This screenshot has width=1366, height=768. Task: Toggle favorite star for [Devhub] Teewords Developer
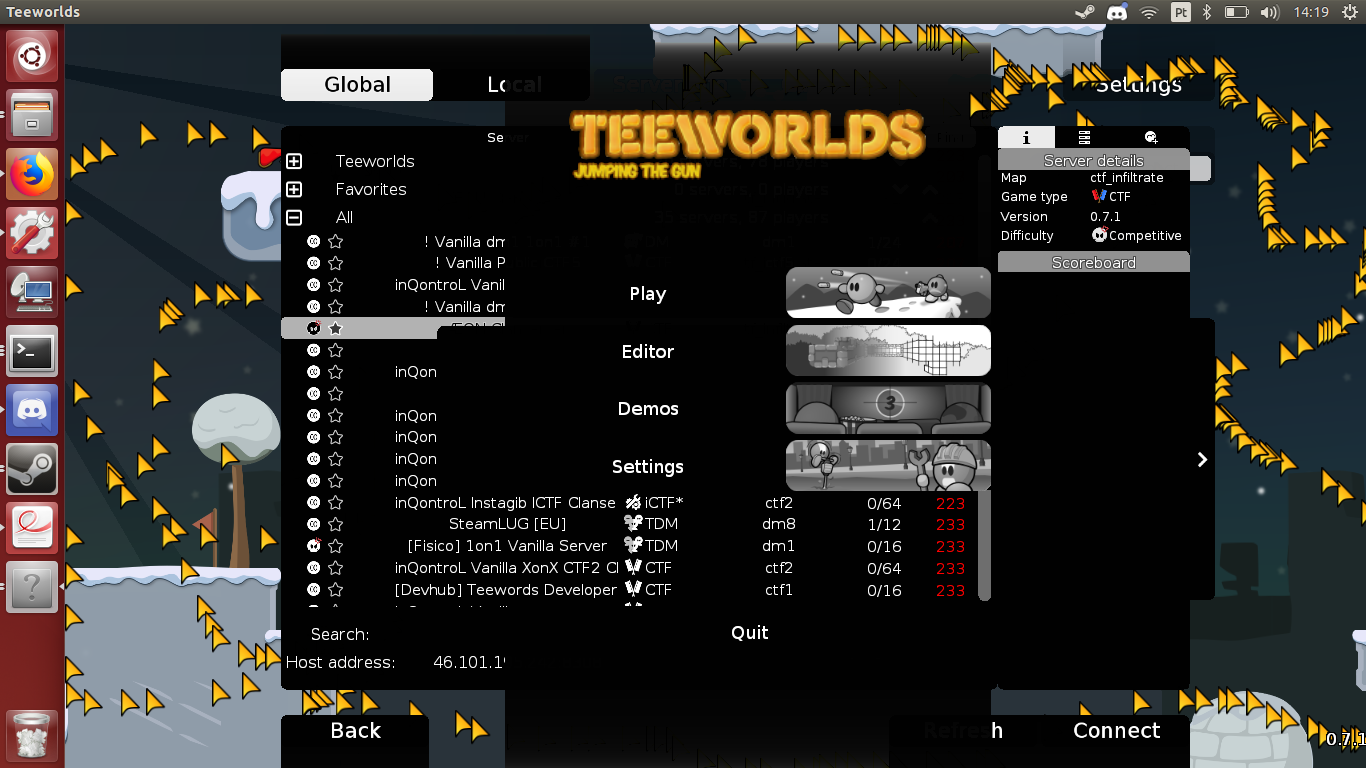point(336,590)
